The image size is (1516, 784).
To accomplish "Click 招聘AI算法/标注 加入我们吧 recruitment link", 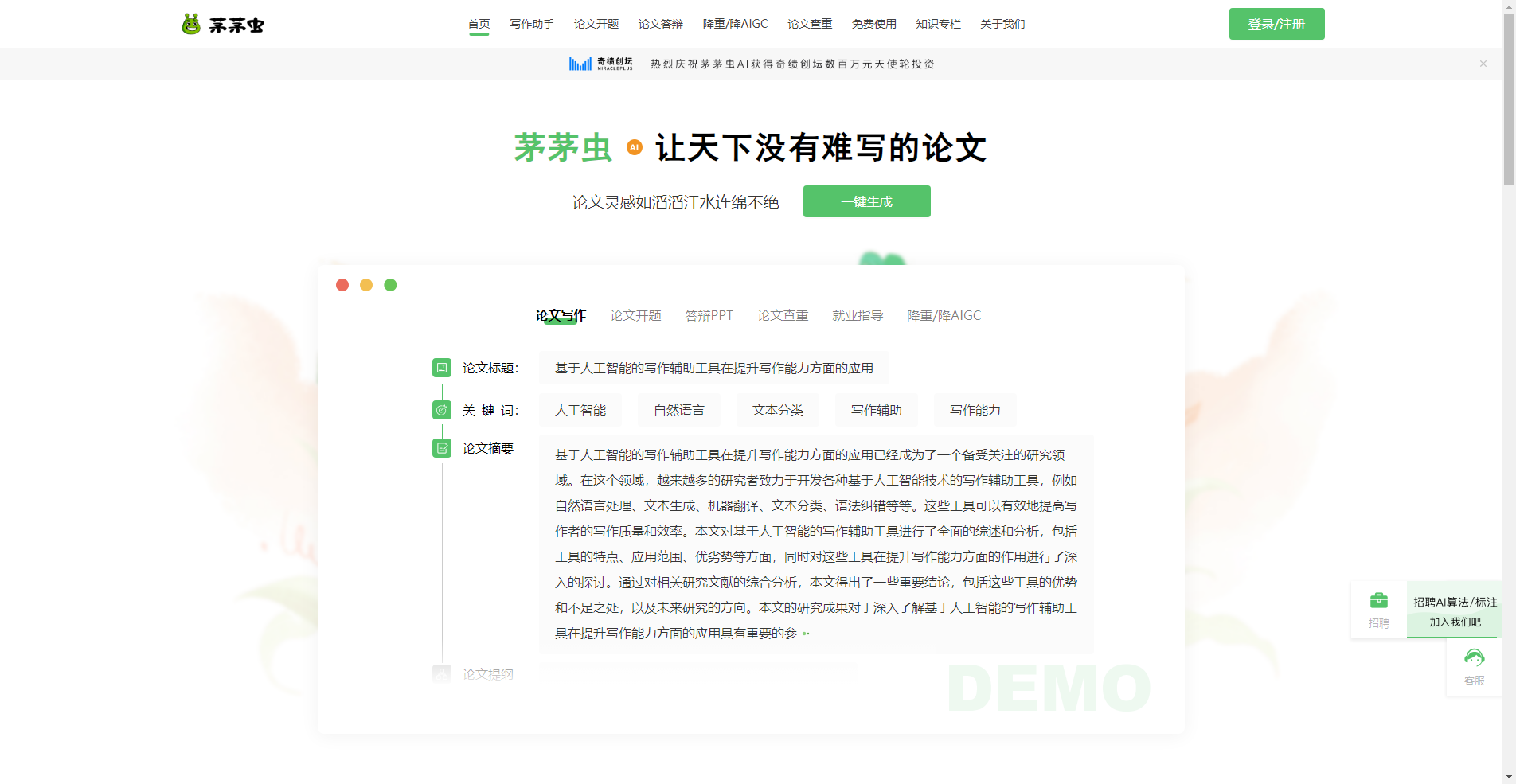I will 1455,611.
